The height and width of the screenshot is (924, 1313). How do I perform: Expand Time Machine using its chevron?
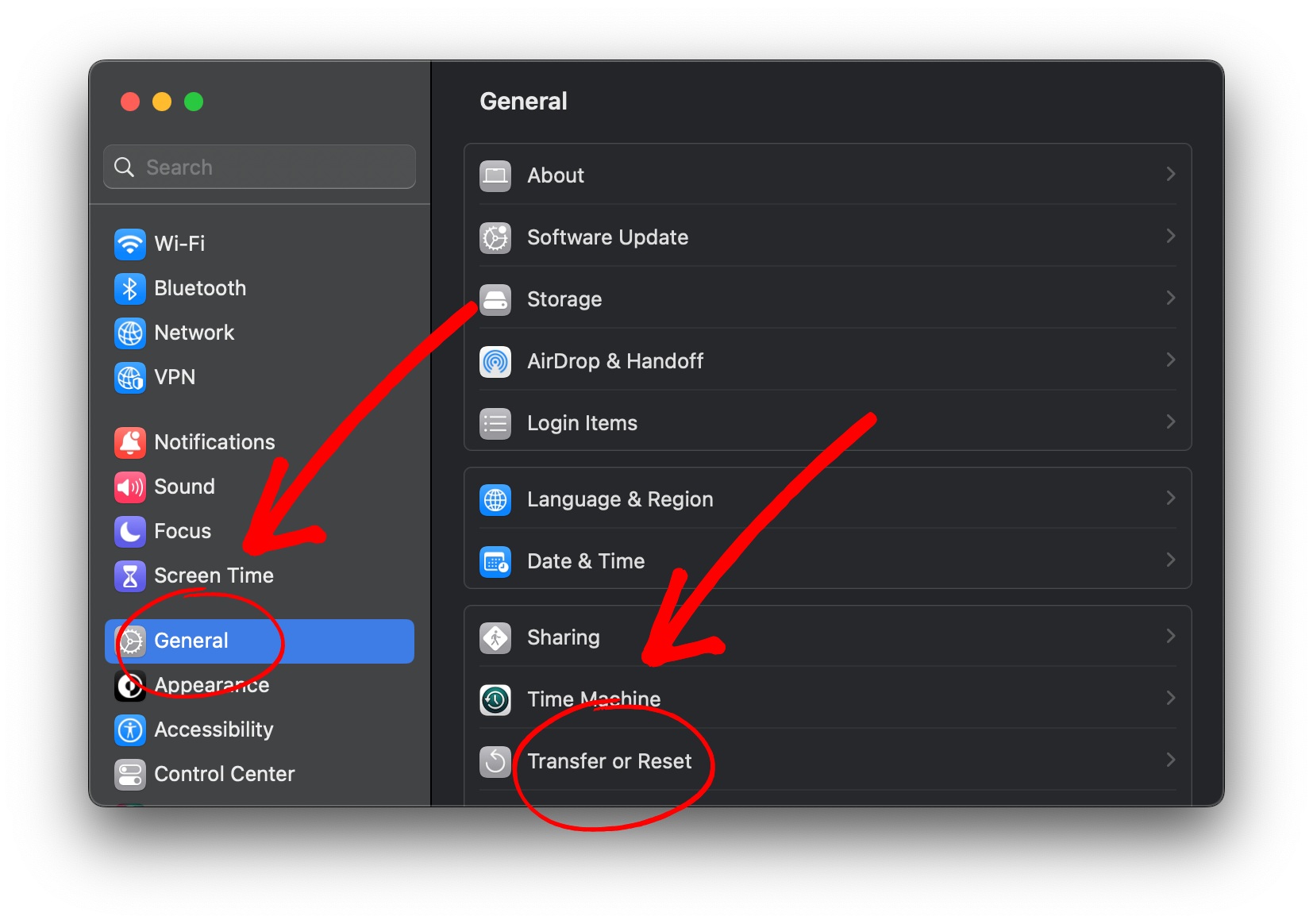(1171, 698)
